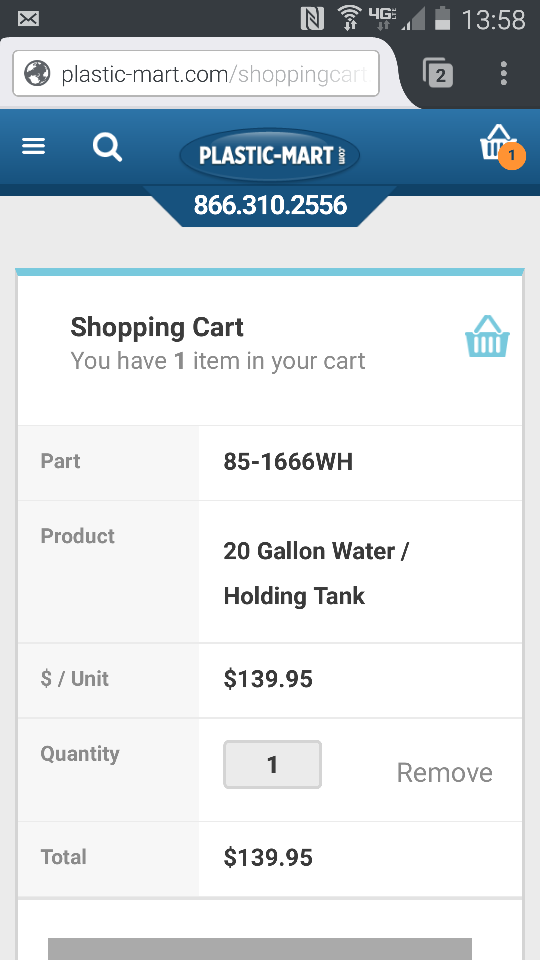Tap the light blue basket icon
The height and width of the screenshot is (960, 540).
487,336
